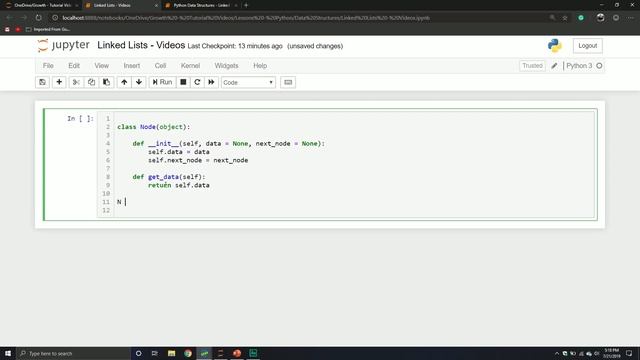Switch to OneDrive/Growth browser tab
640x360 pixels.
(x=41, y=5)
